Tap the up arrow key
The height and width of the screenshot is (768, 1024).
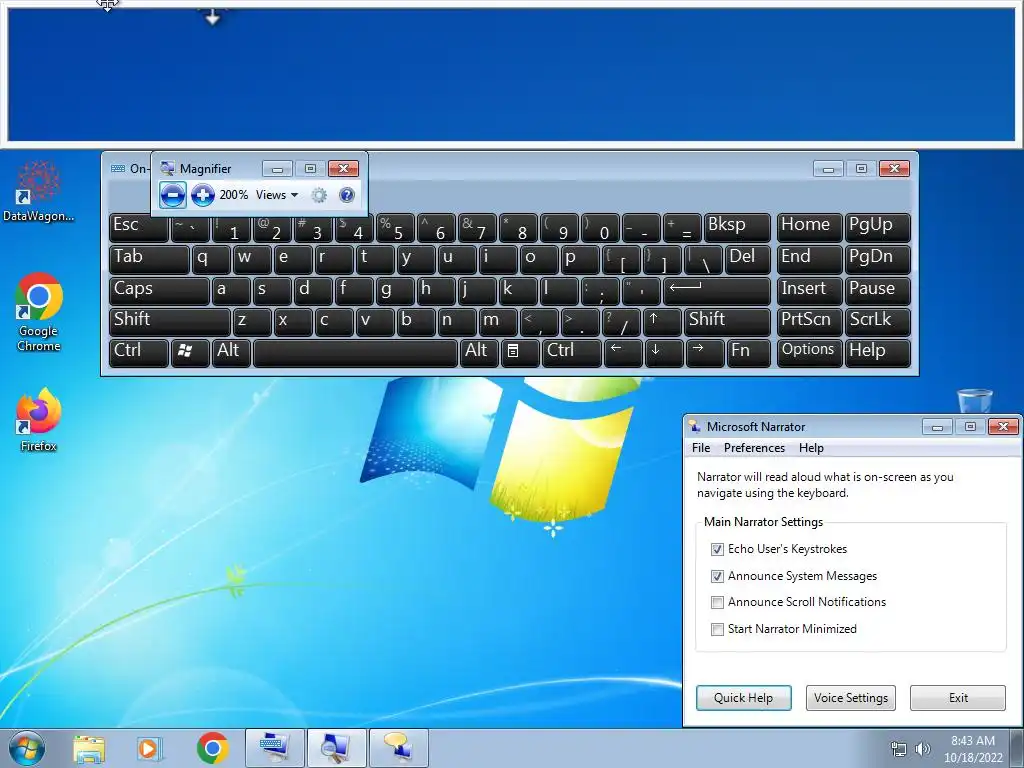(662, 322)
